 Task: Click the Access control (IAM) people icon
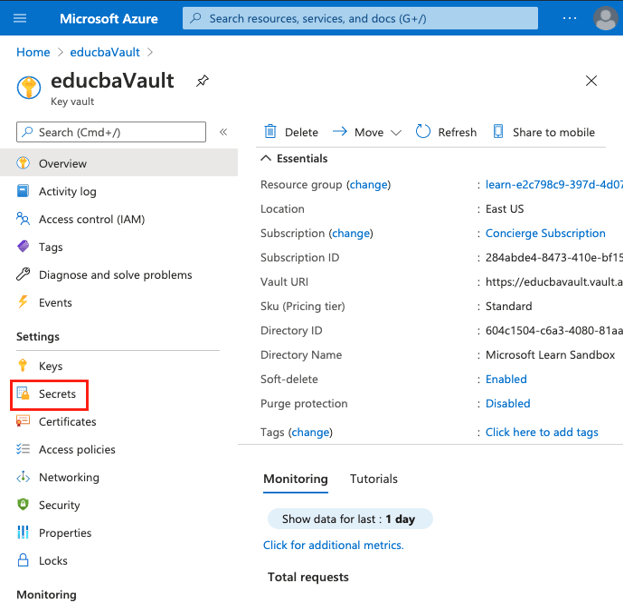[x=23, y=219]
